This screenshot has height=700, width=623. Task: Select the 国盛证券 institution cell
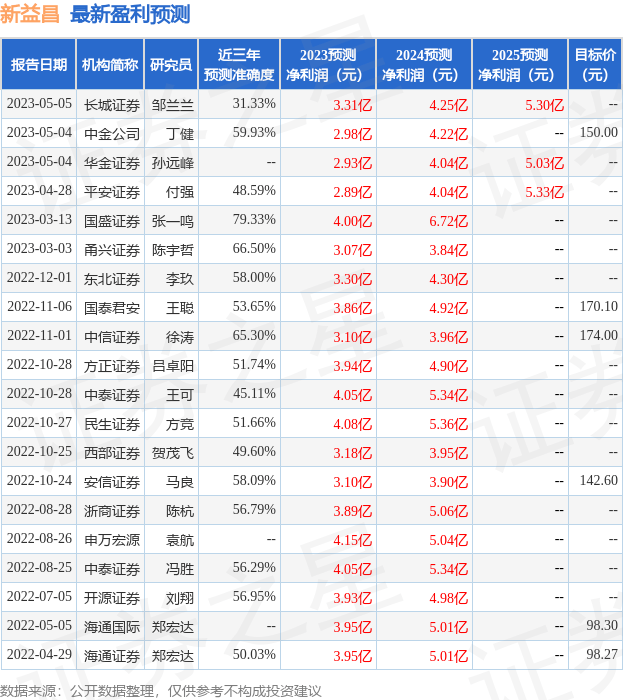pyautogui.click(x=112, y=221)
